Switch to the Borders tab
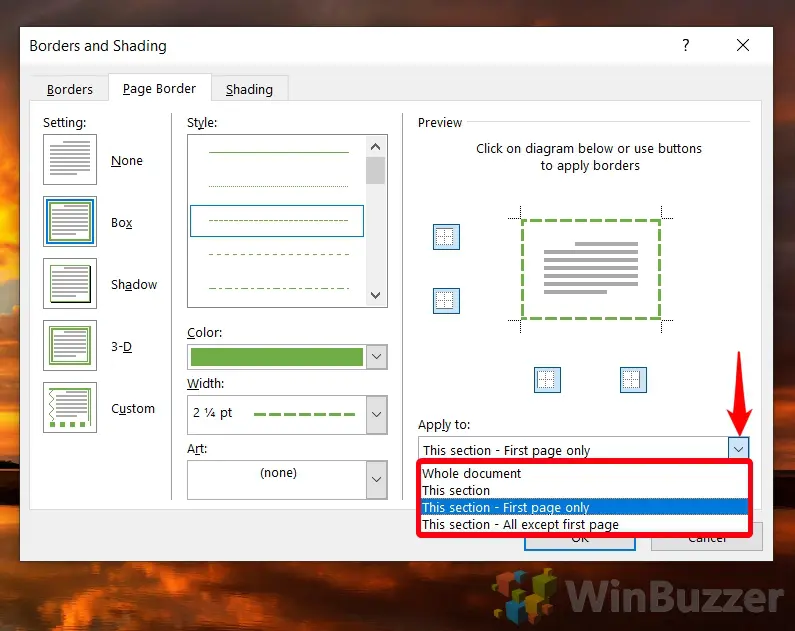 (70, 89)
